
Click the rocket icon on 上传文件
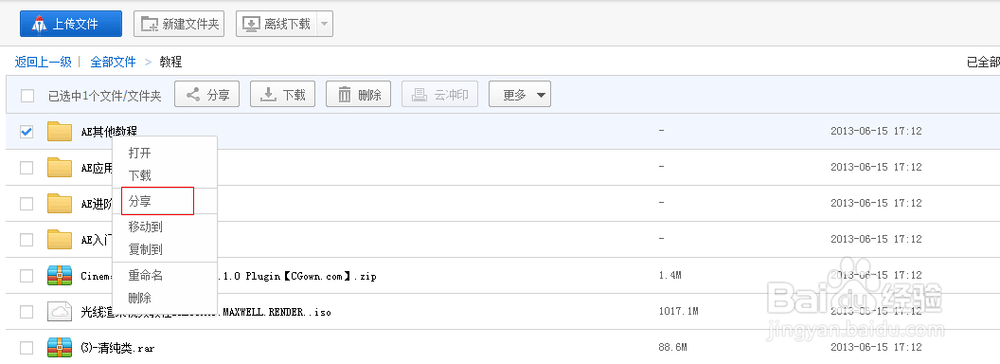(x=39, y=24)
